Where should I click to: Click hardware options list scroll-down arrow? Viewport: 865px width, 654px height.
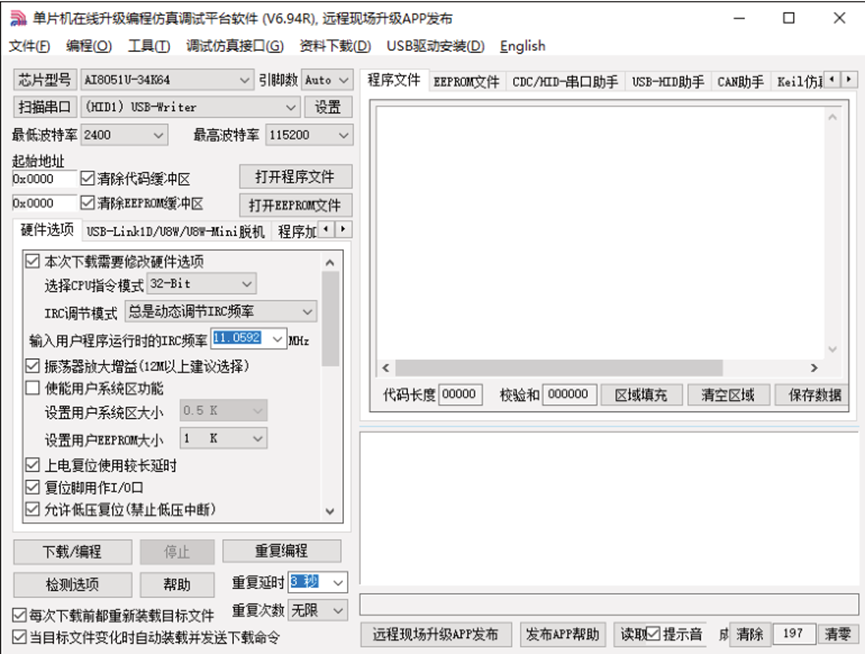click(x=330, y=511)
